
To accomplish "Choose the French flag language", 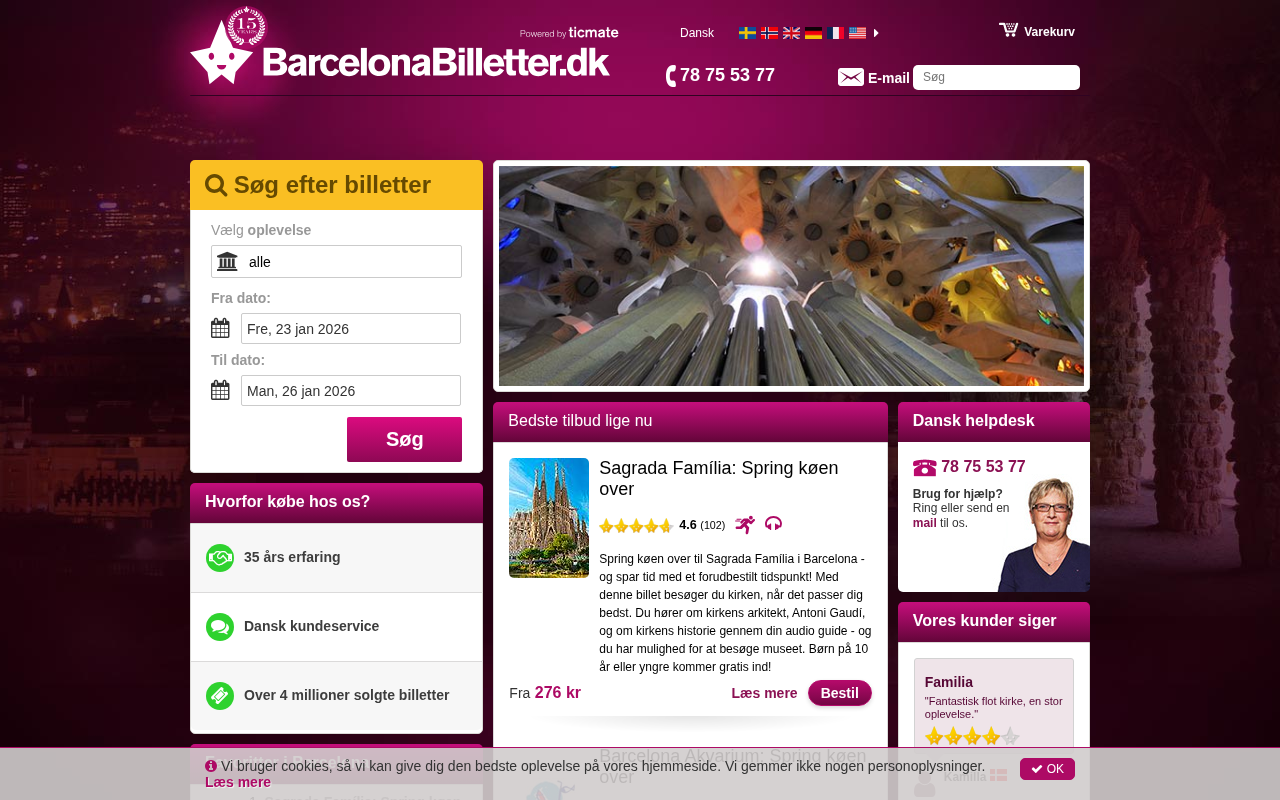I will pos(835,33).
